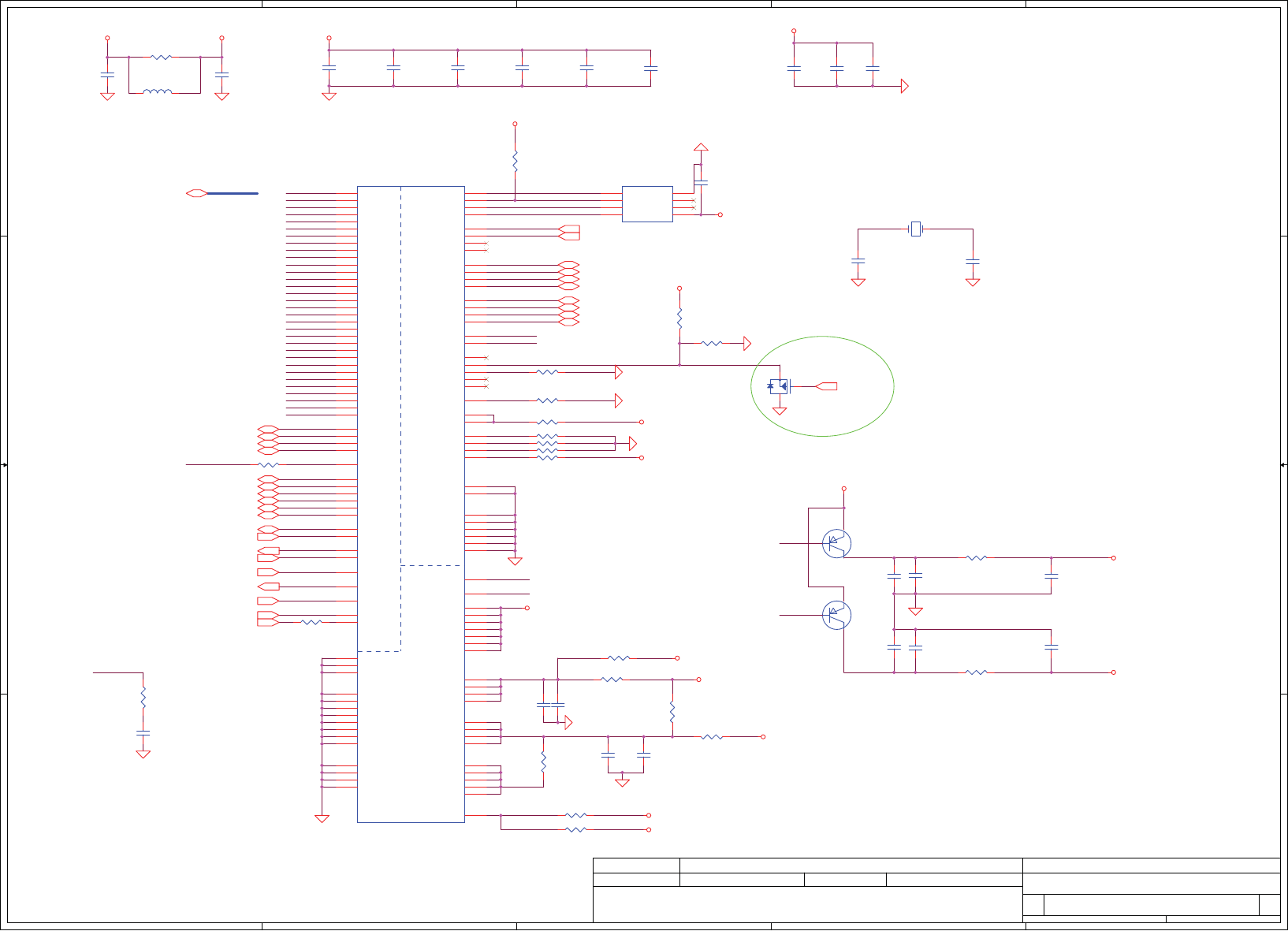
Task: Select the ground under the crystal's right capacitor
Action: pos(973,282)
